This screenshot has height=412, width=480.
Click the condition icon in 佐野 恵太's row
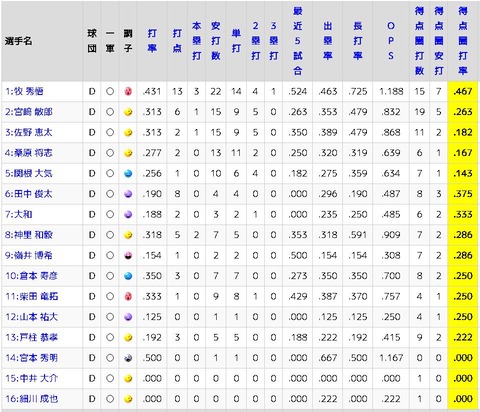(128, 133)
